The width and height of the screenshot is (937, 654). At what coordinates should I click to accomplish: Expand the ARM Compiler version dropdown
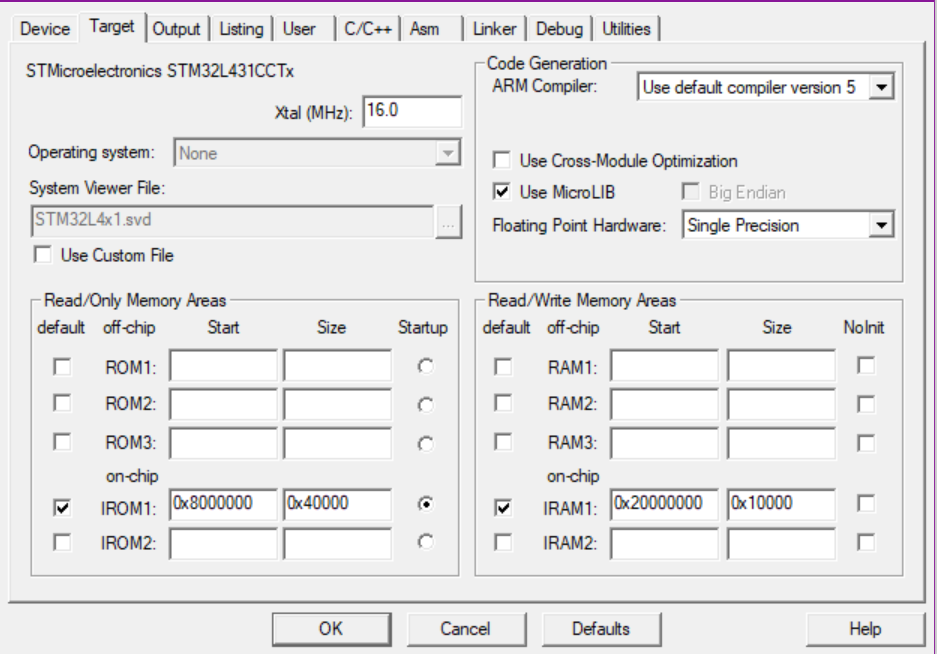coord(765,87)
